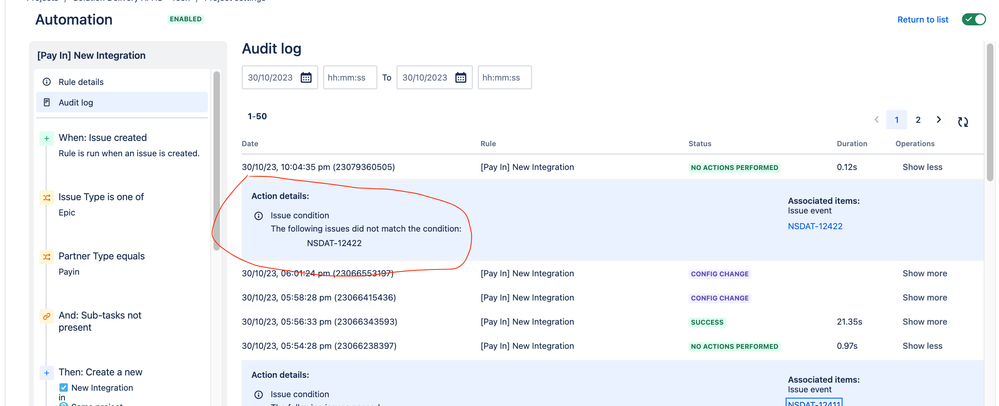The width and height of the screenshot is (999, 406).
Task: Click the Rule details info icon
Action: click(47, 82)
